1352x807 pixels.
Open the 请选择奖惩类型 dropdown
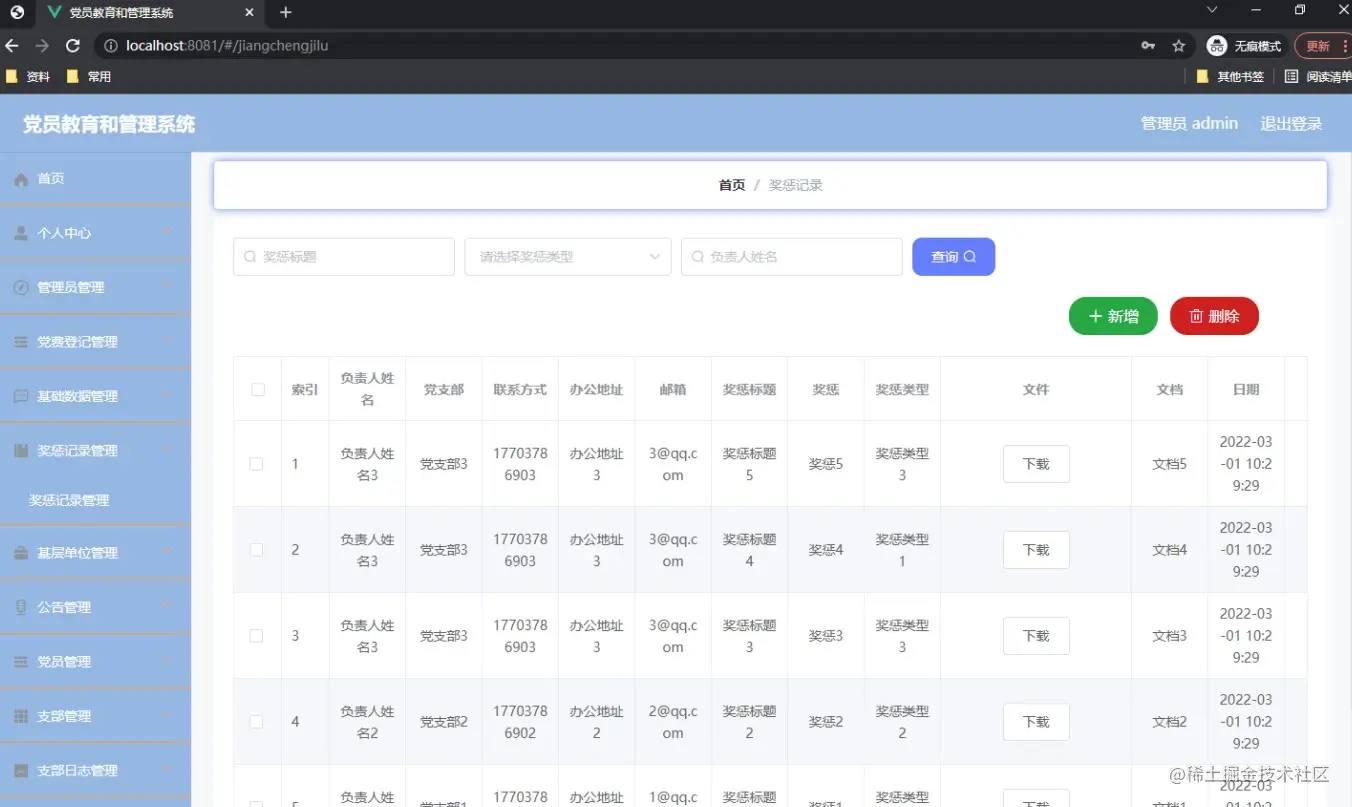tap(568, 257)
